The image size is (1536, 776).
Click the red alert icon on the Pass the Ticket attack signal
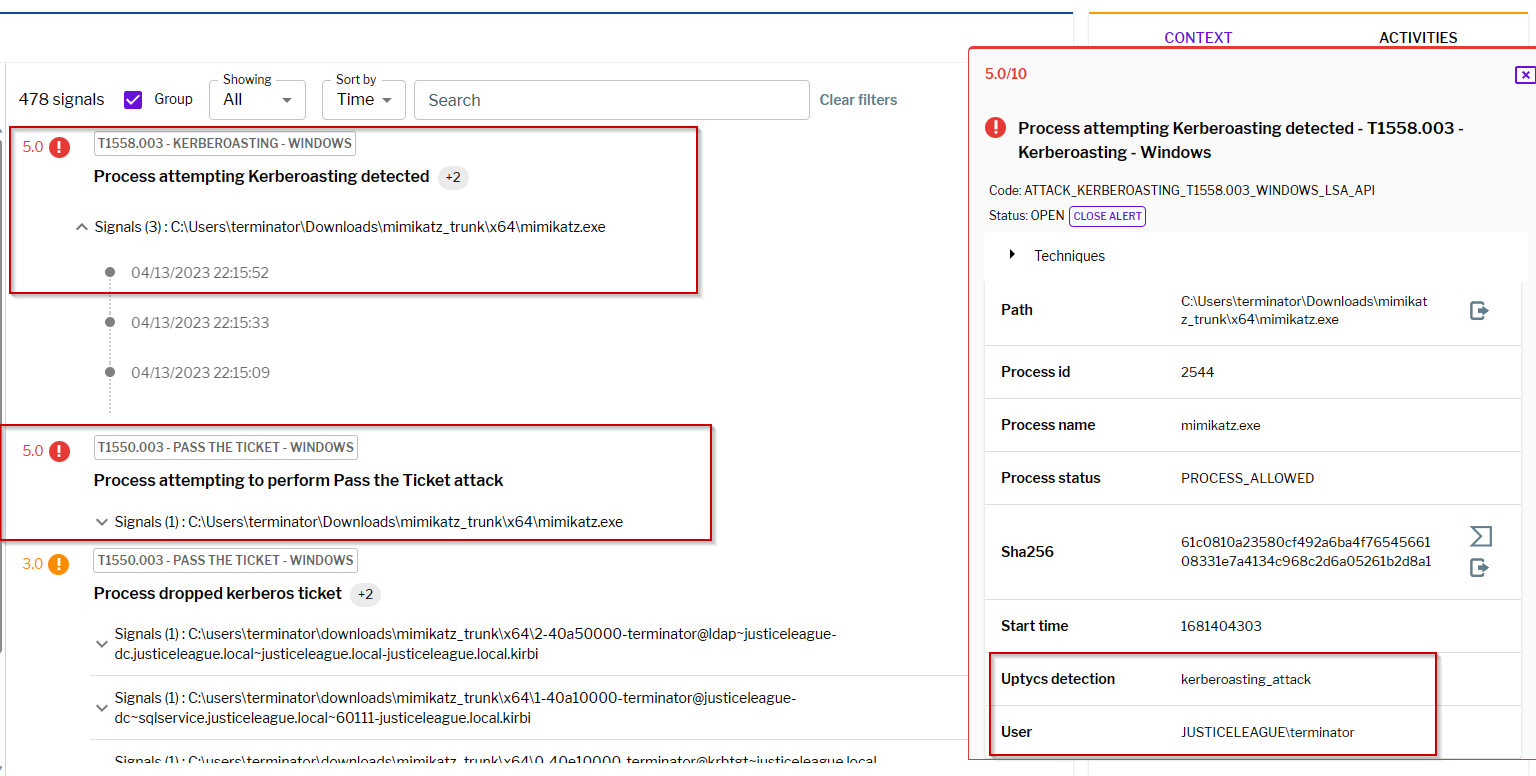[60, 451]
